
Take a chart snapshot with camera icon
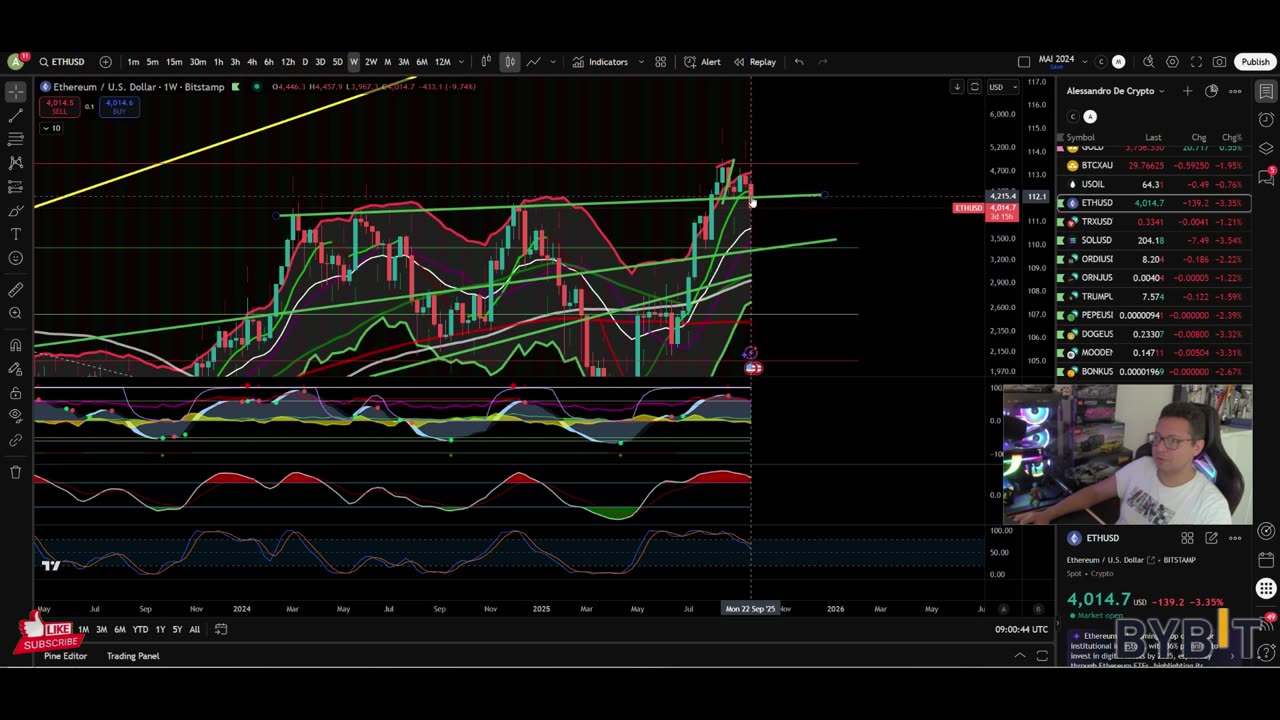tap(1219, 62)
